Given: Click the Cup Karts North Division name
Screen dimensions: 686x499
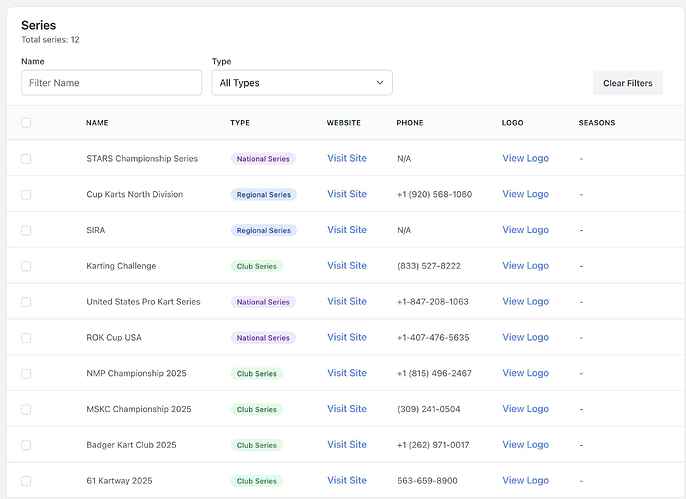Looking at the screenshot, I should [x=135, y=194].
